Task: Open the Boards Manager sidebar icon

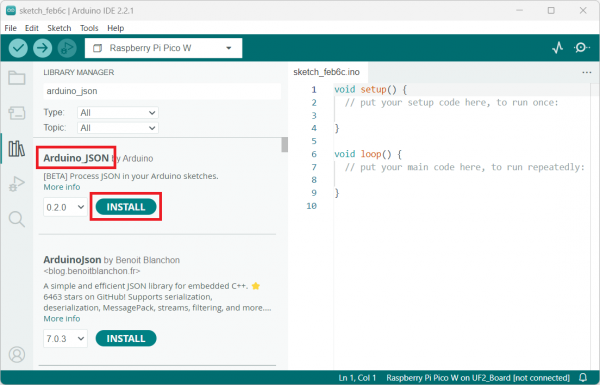Action: pyautogui.click(x=17, y=113)
